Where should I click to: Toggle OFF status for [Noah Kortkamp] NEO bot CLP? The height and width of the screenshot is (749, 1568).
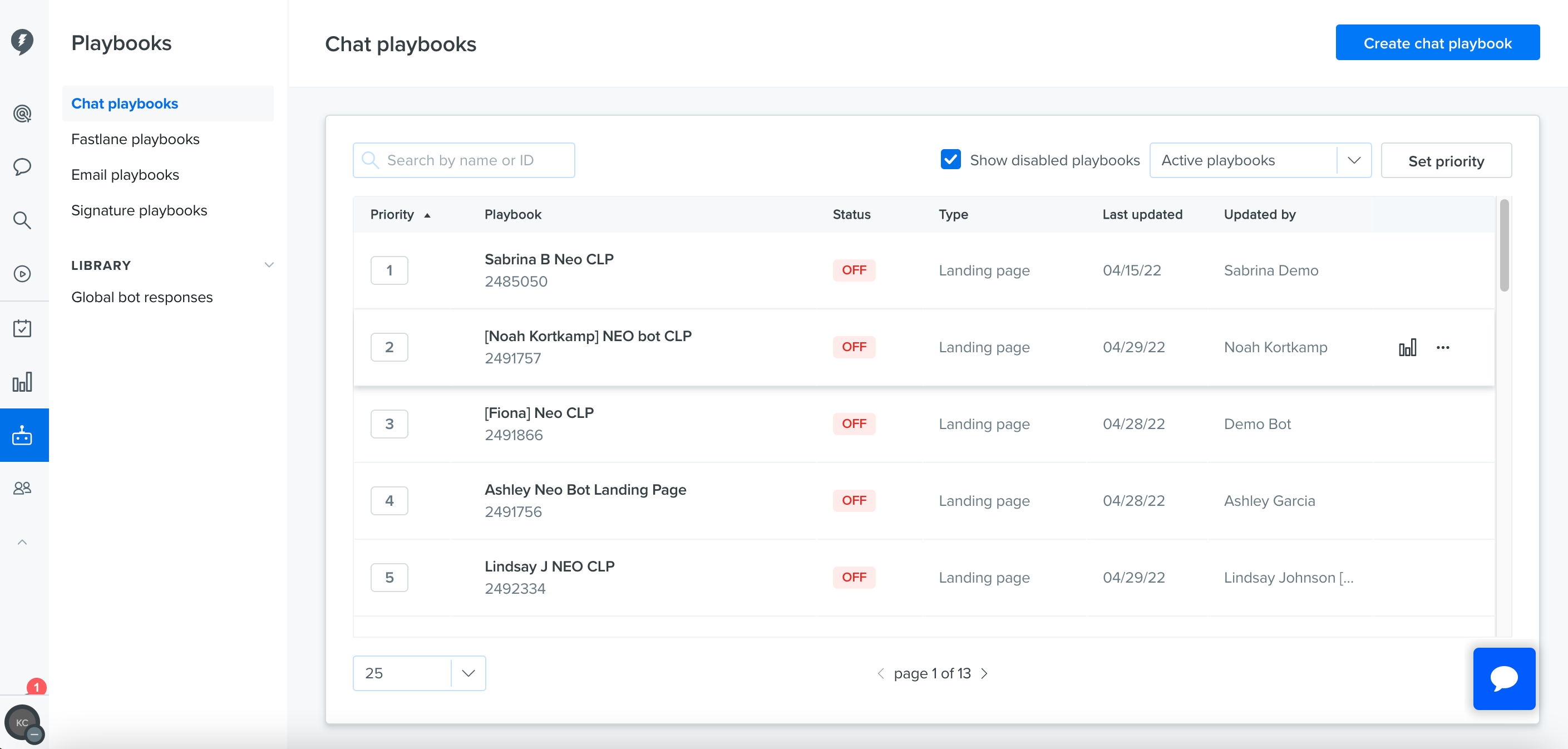854,347
